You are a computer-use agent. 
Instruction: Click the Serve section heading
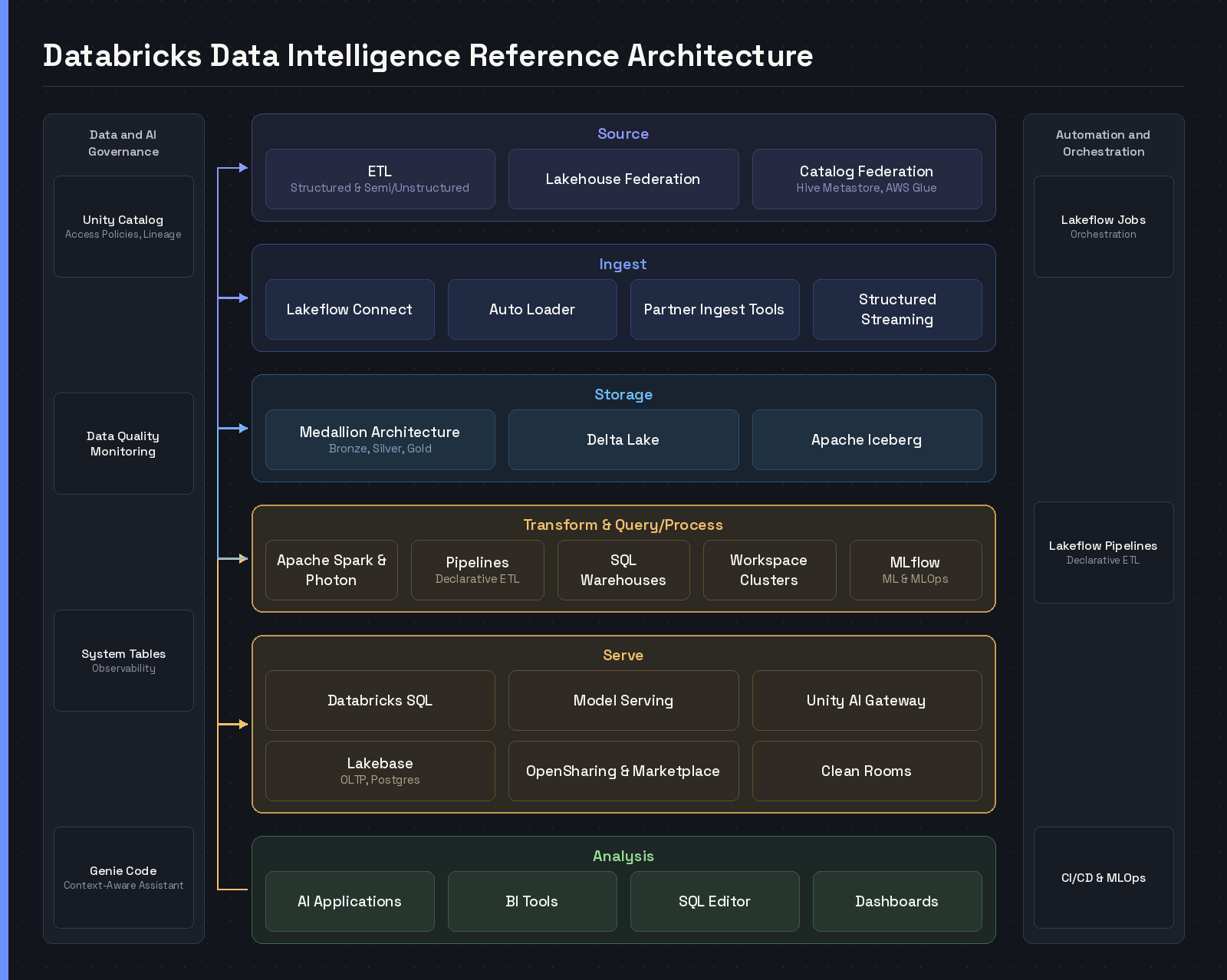pyautogui.click(x=623, y=655)
